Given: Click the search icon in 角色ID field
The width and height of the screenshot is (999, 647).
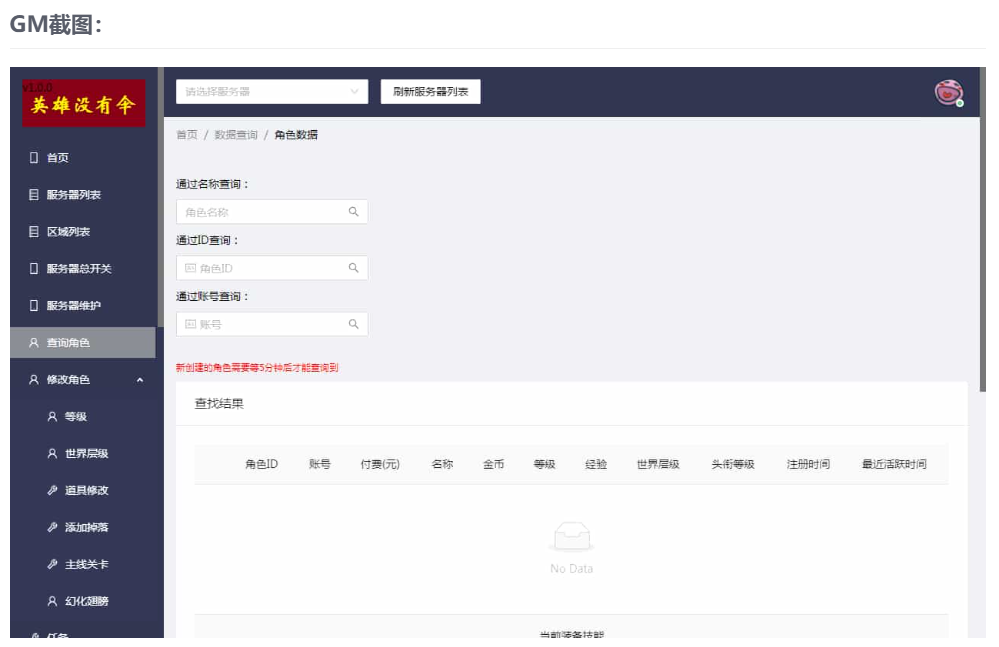Looking at the screenshot, I should coord(354,268).
